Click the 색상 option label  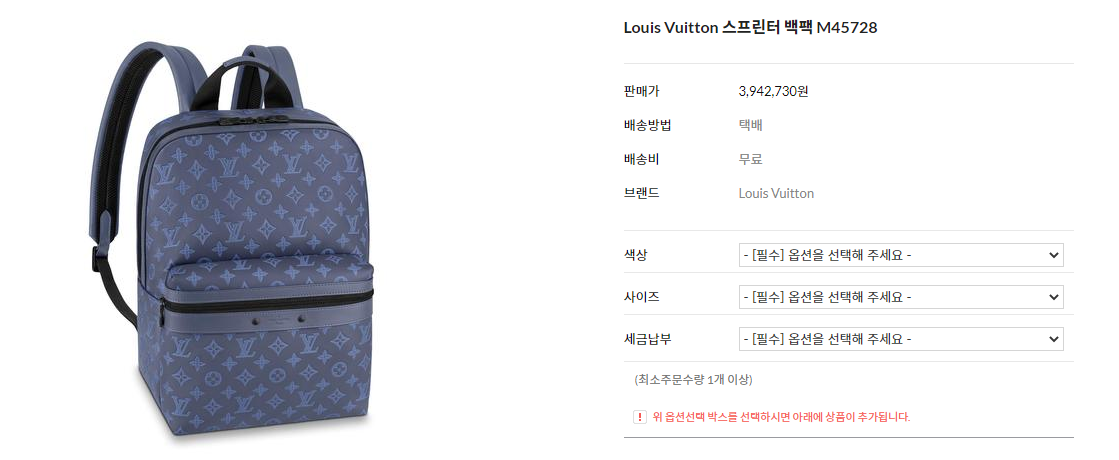click(x=635, y=255)
